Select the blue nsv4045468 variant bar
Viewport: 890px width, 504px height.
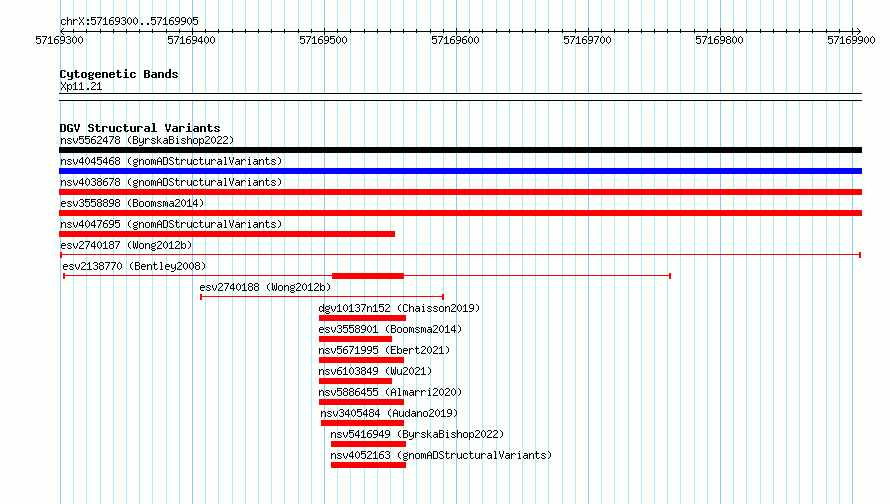[x=460, y=171]
